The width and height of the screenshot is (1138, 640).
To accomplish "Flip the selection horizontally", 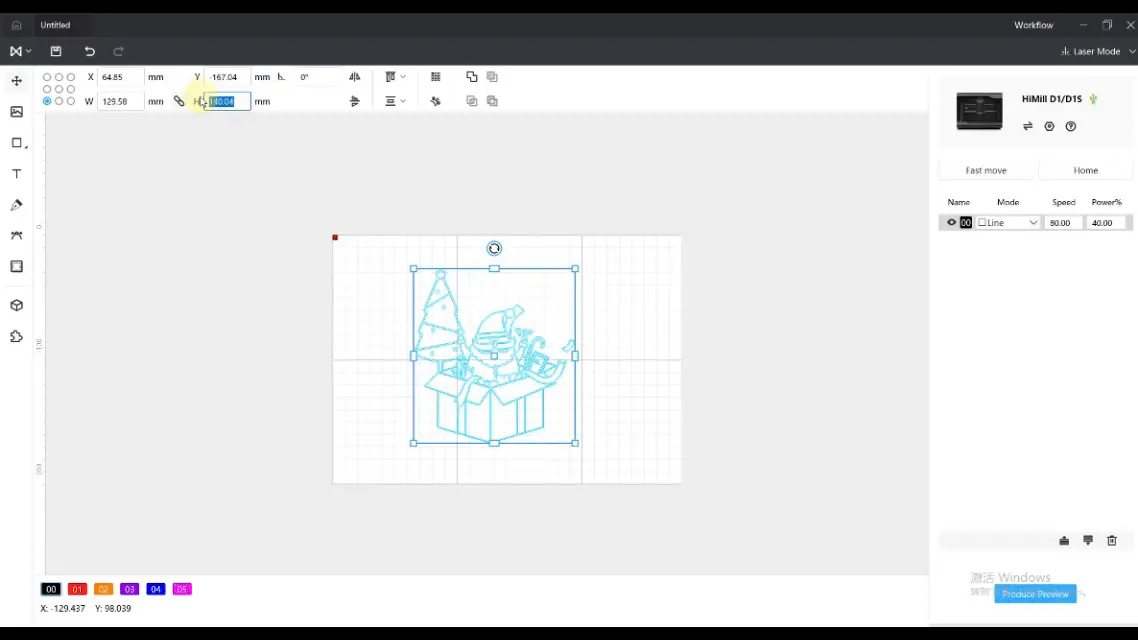I will pyautogui.click(x=354, y=76).
